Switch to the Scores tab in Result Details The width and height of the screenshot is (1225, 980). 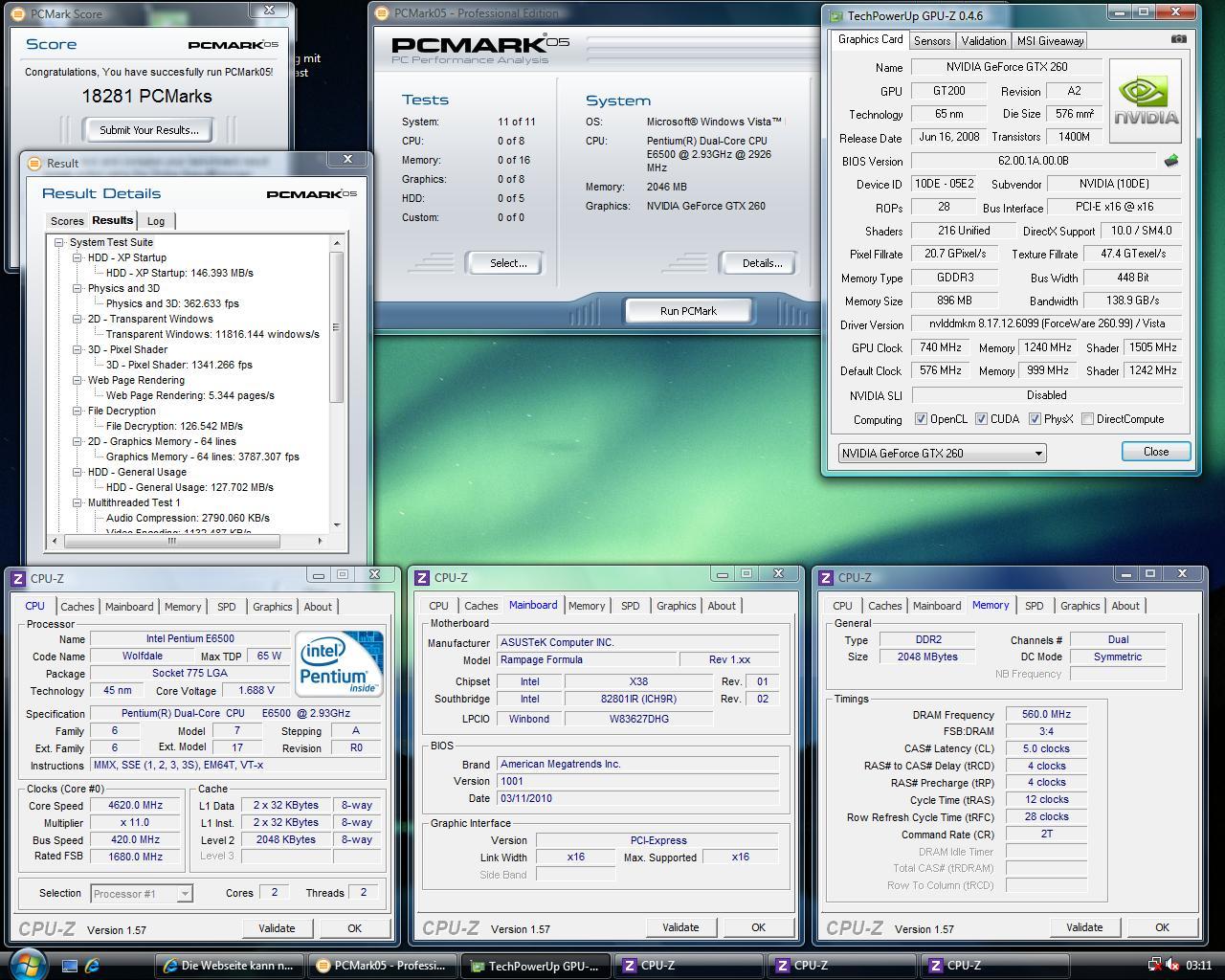point(67,221)
